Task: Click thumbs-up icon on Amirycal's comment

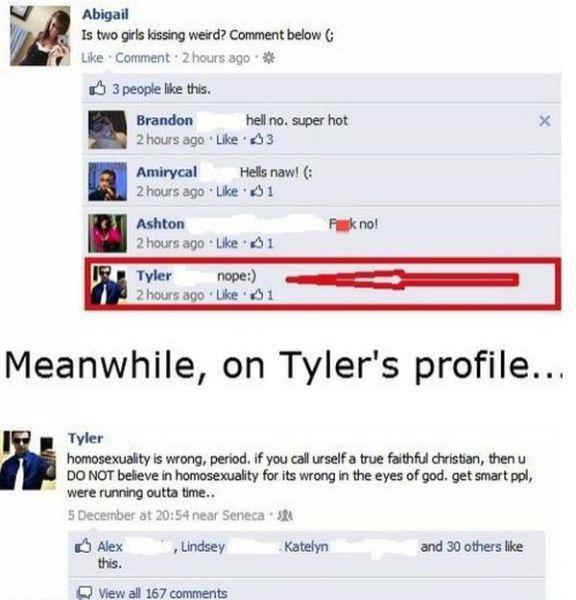Action: pos(256,191)
